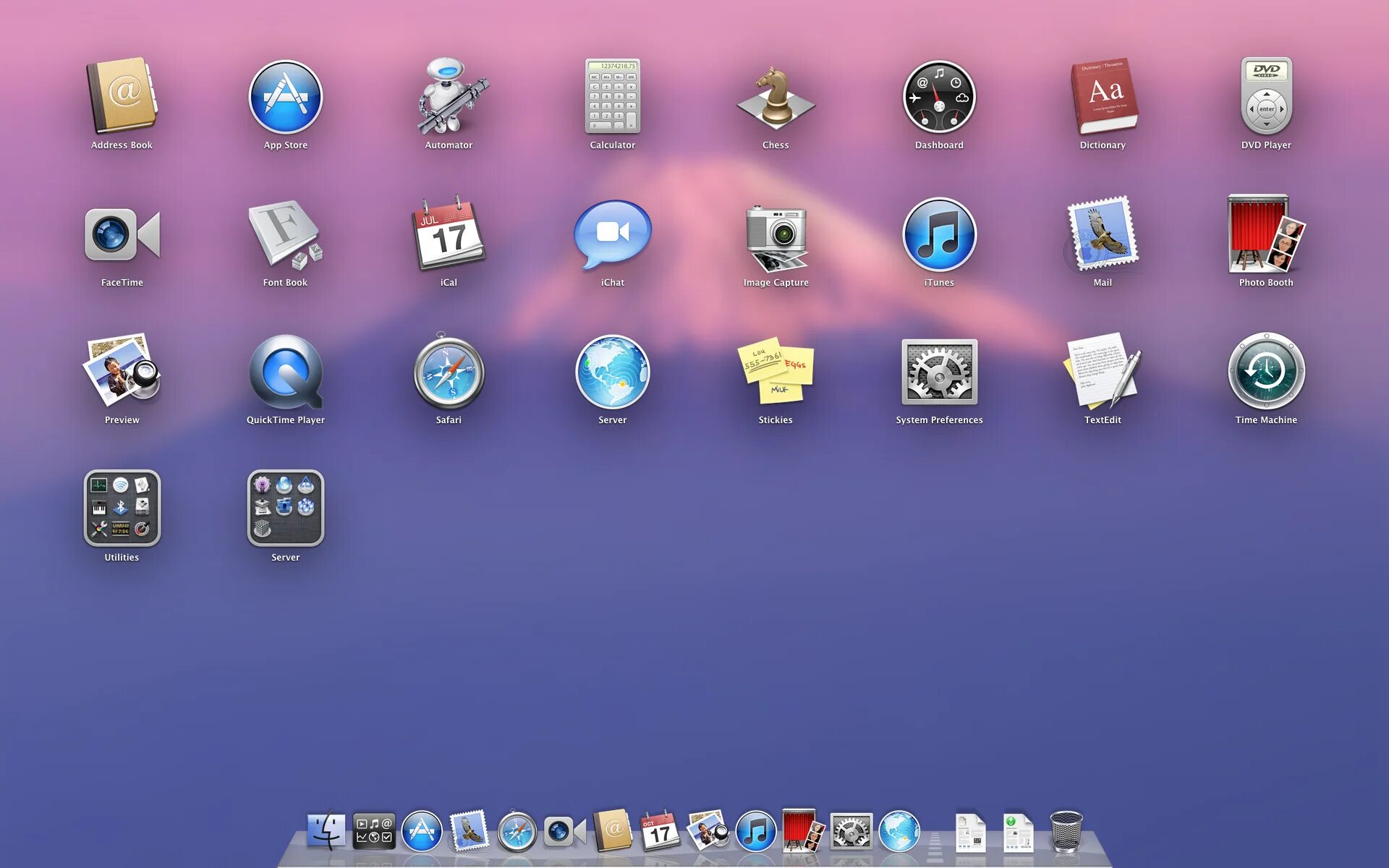The image size is (1389, 868).
Task: Click the FaceTime camera icon in the Dock
Action: pyautogui.click(x=565, y=832)
